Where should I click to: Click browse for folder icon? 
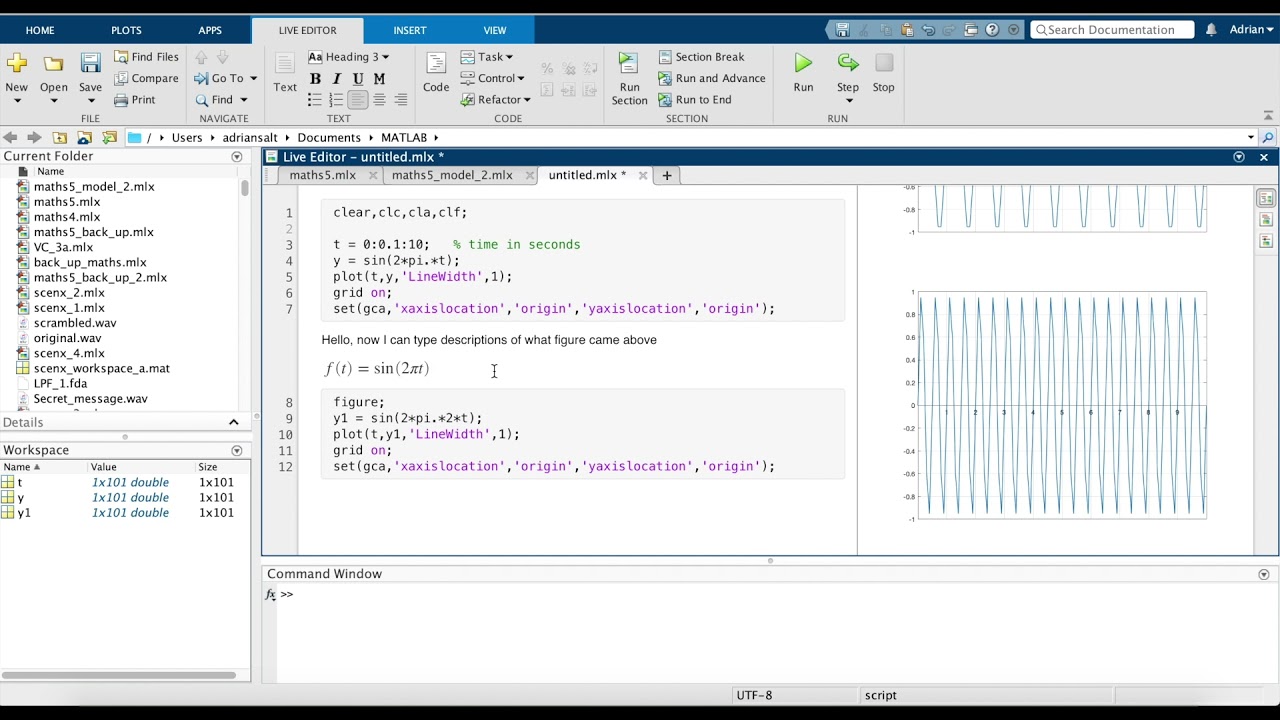pos(85,138)
